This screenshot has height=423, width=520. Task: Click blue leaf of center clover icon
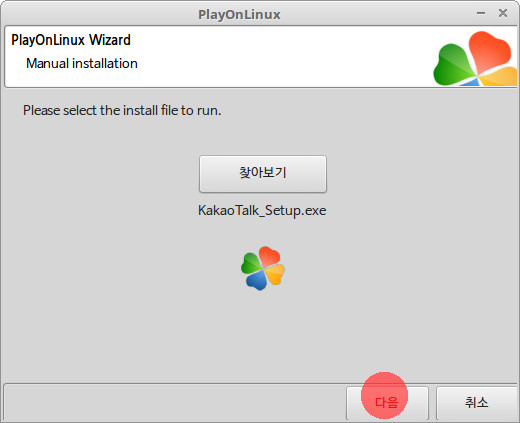click(x=257, y=281)
